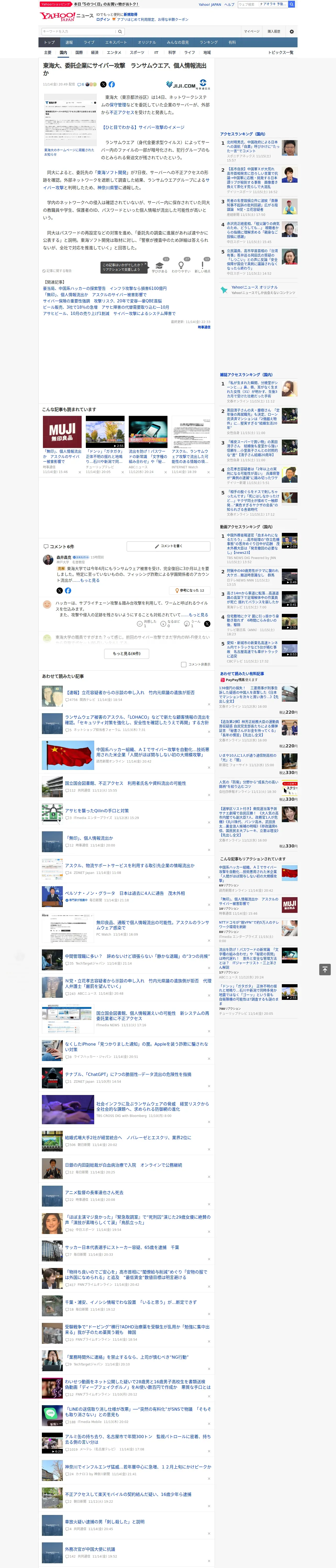Open チャプル、「ChatGPT」に7つの脆弱性 article

(x=128, y=1074)
